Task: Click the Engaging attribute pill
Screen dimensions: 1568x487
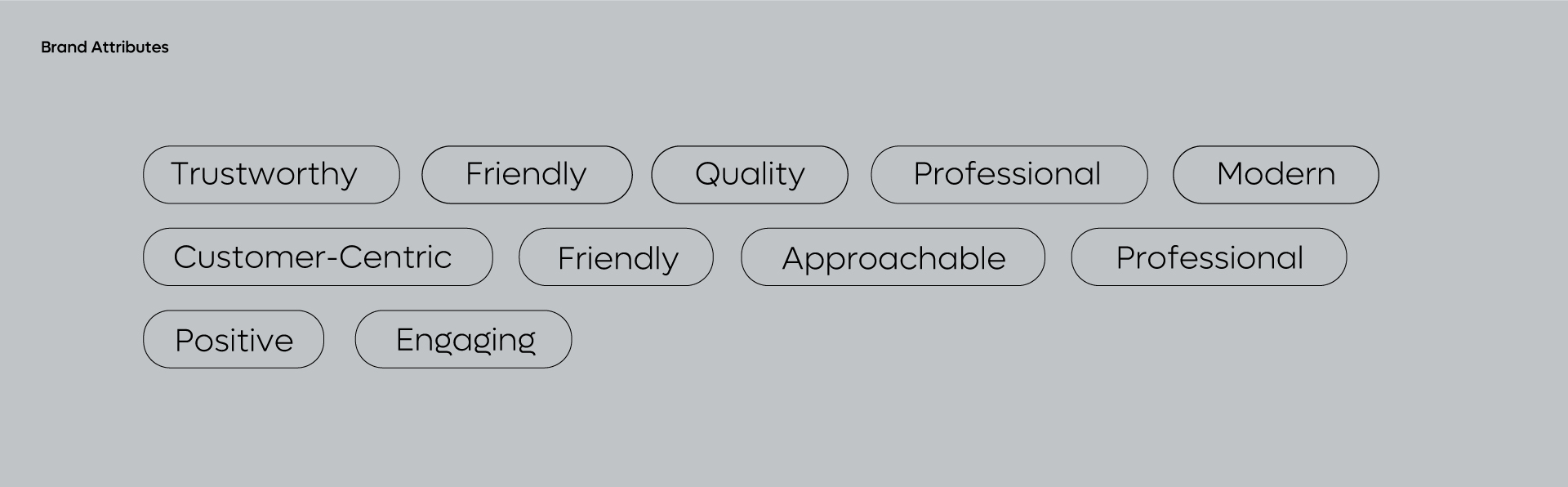Action: click(463, 339)
